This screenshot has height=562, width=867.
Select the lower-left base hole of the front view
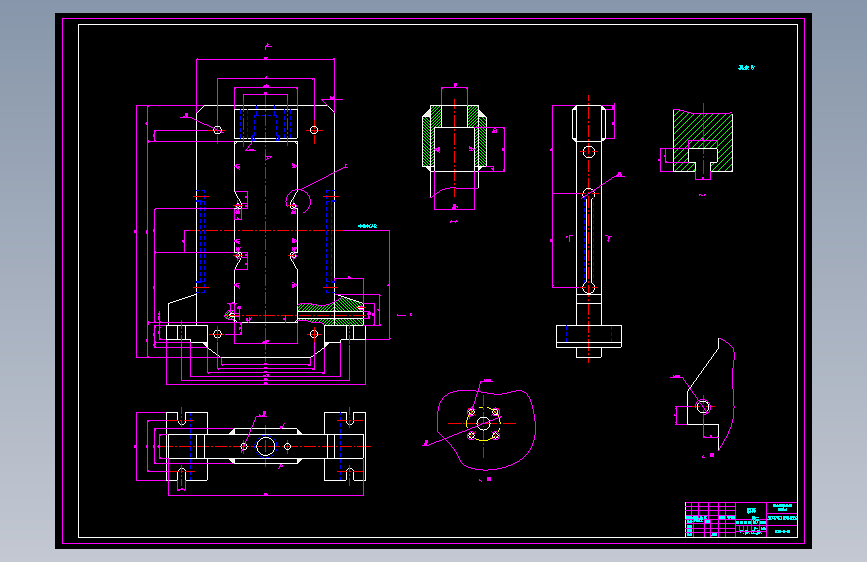coord(217,334)
